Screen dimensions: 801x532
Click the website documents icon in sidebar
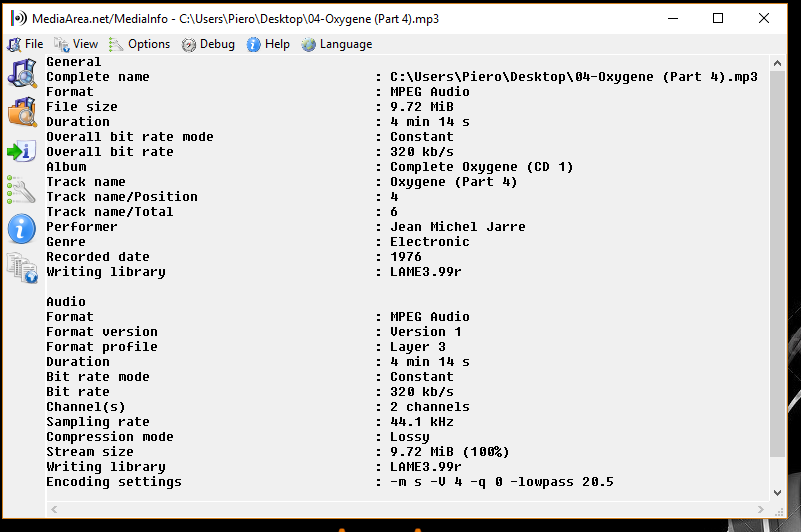22,268
